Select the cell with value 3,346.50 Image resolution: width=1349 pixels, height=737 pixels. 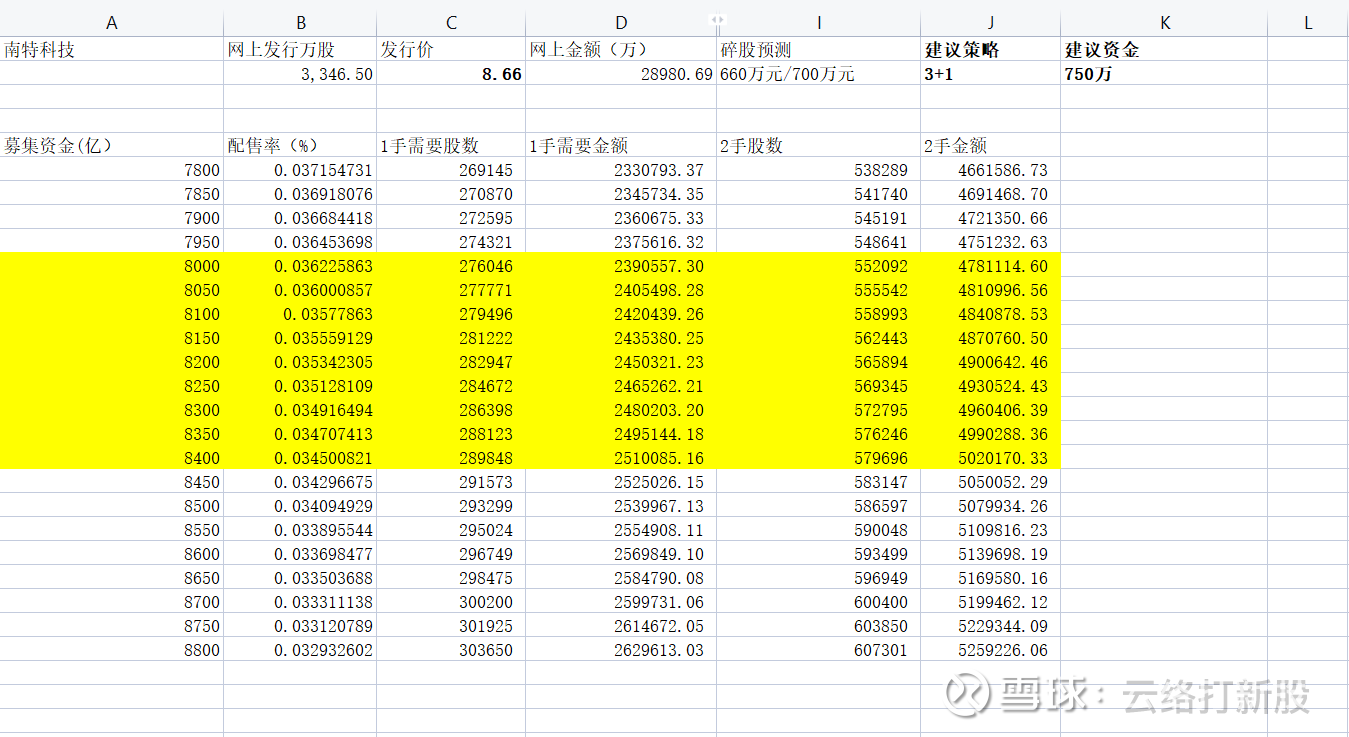[x=301, y=73]
